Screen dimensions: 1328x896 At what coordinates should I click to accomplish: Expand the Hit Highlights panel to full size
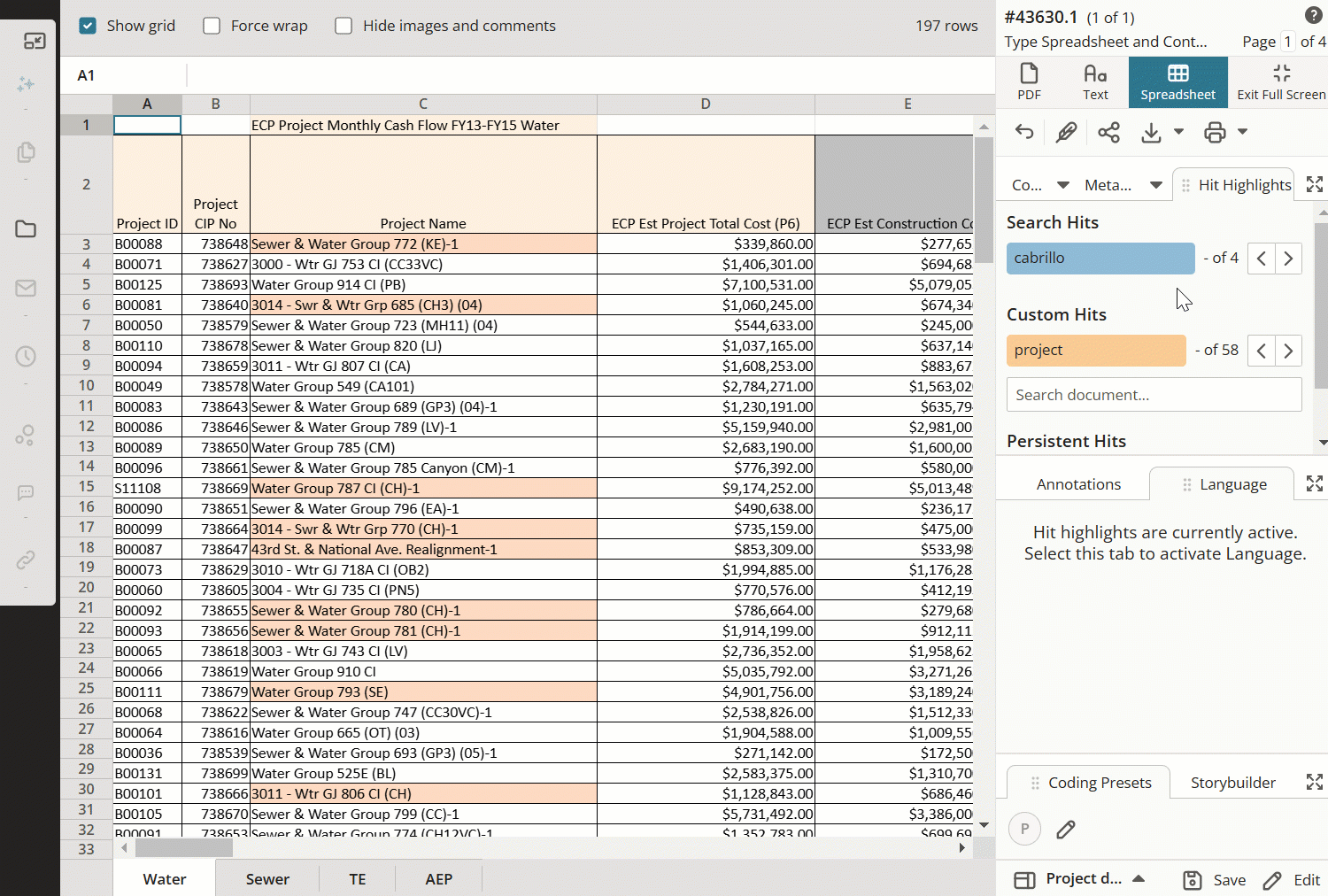[x=1315, y=184]
